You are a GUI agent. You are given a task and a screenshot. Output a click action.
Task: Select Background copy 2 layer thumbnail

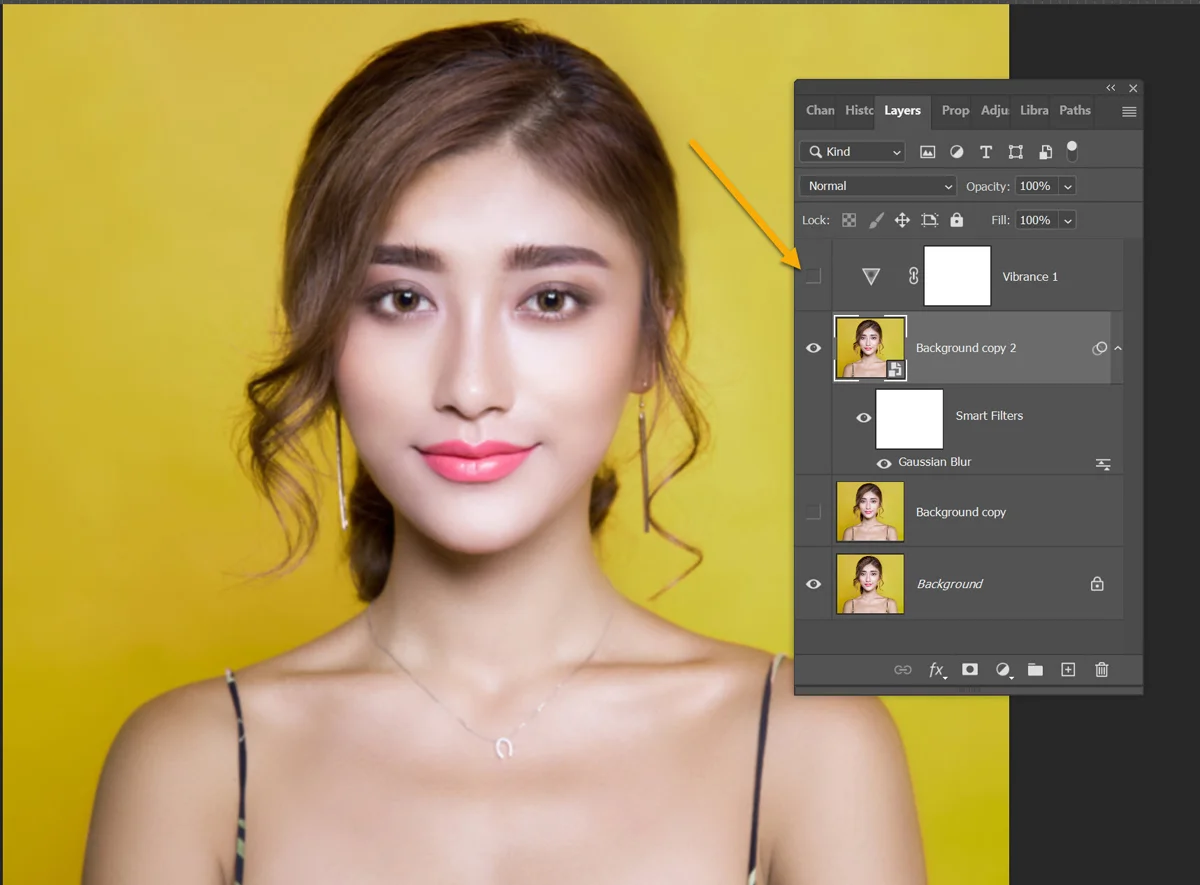pos(870,348)
